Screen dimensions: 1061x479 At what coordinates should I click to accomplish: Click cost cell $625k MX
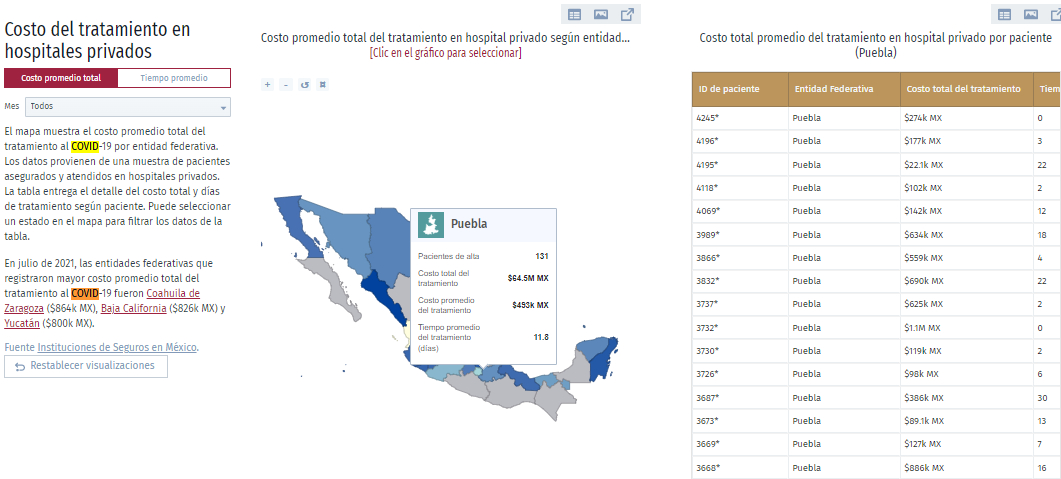(966, 304)
